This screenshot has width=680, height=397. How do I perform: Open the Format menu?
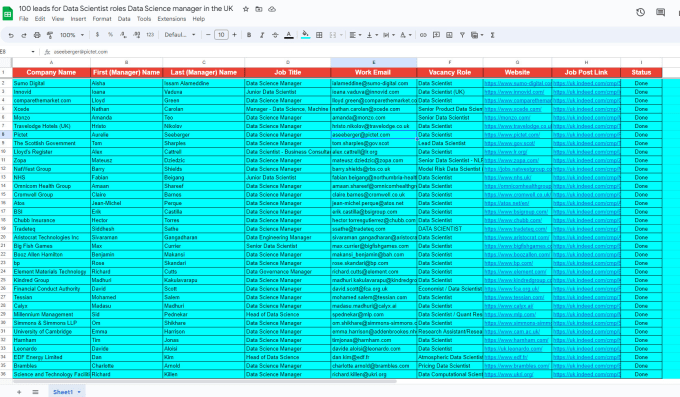[102, 19]
